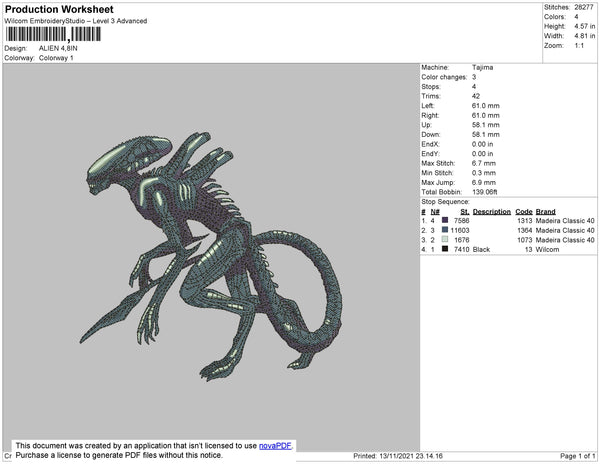Select zoom value '1:1'

point(579,46)
